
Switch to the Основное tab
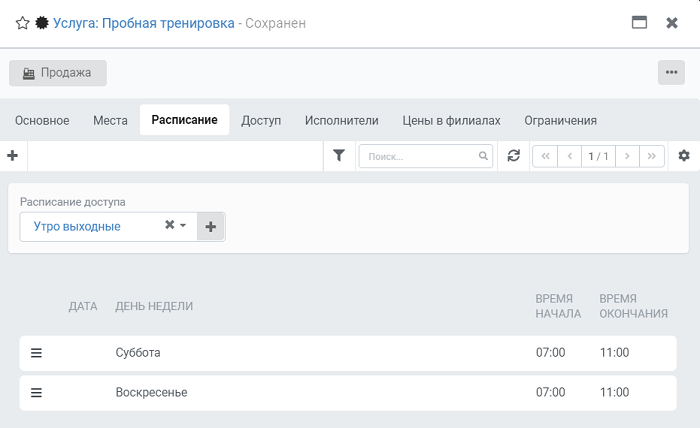(42, 121)
